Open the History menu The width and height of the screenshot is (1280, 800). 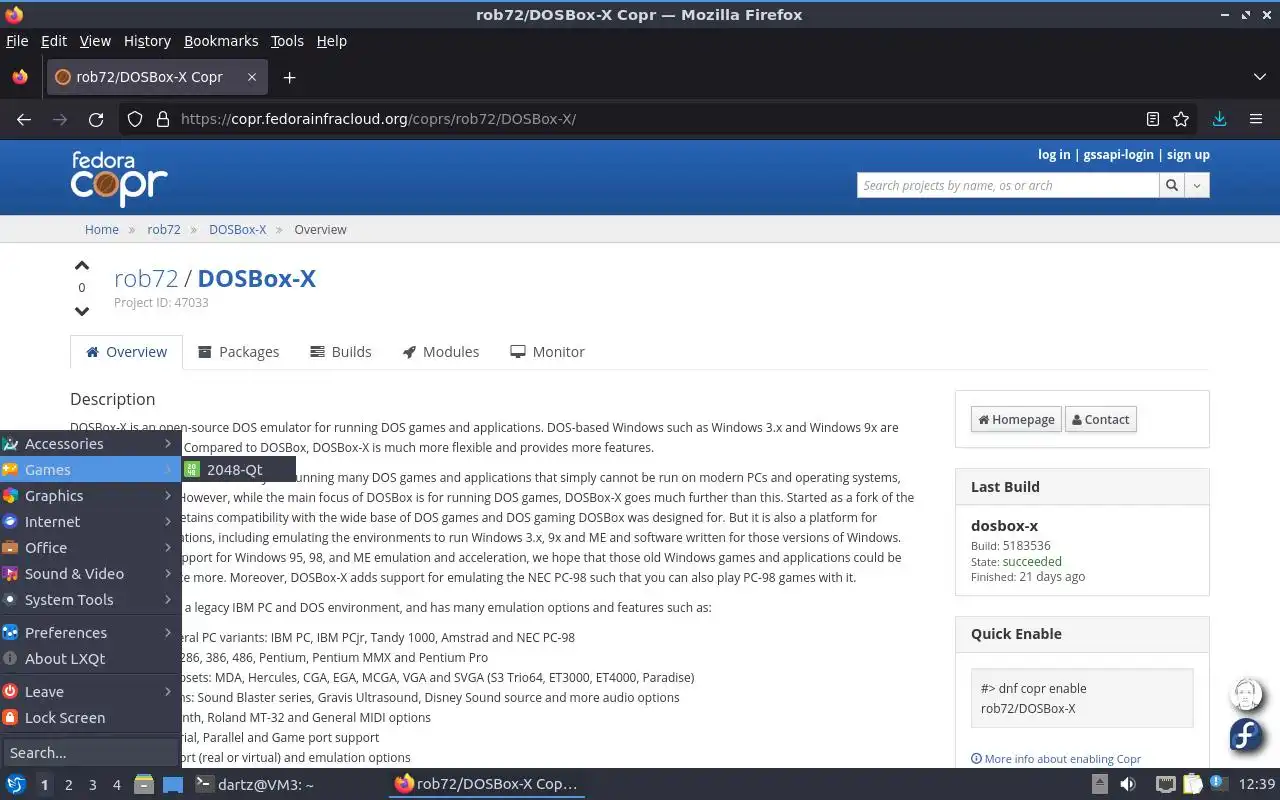(147, 41)
